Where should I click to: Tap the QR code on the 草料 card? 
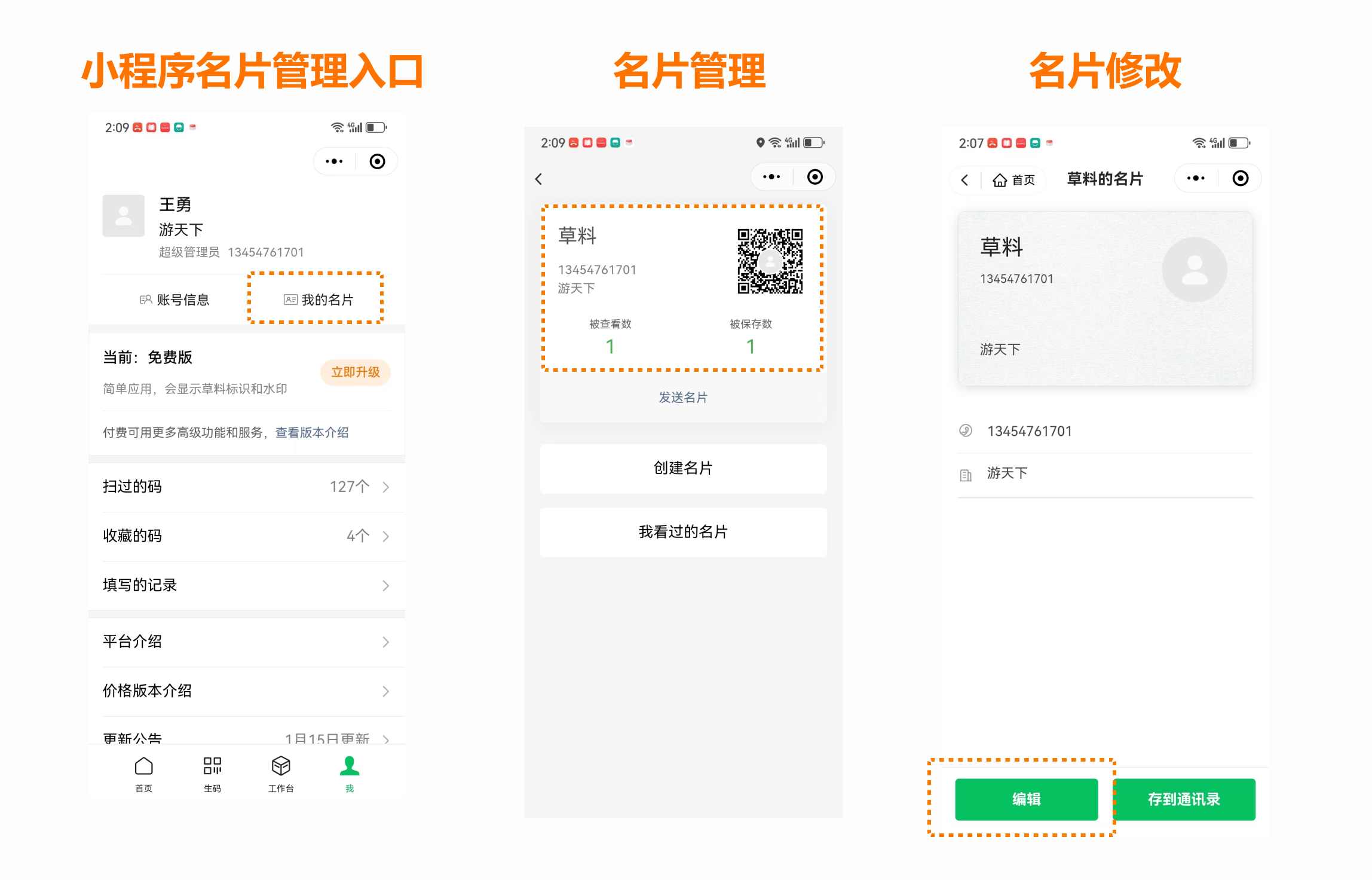point(771,261)
